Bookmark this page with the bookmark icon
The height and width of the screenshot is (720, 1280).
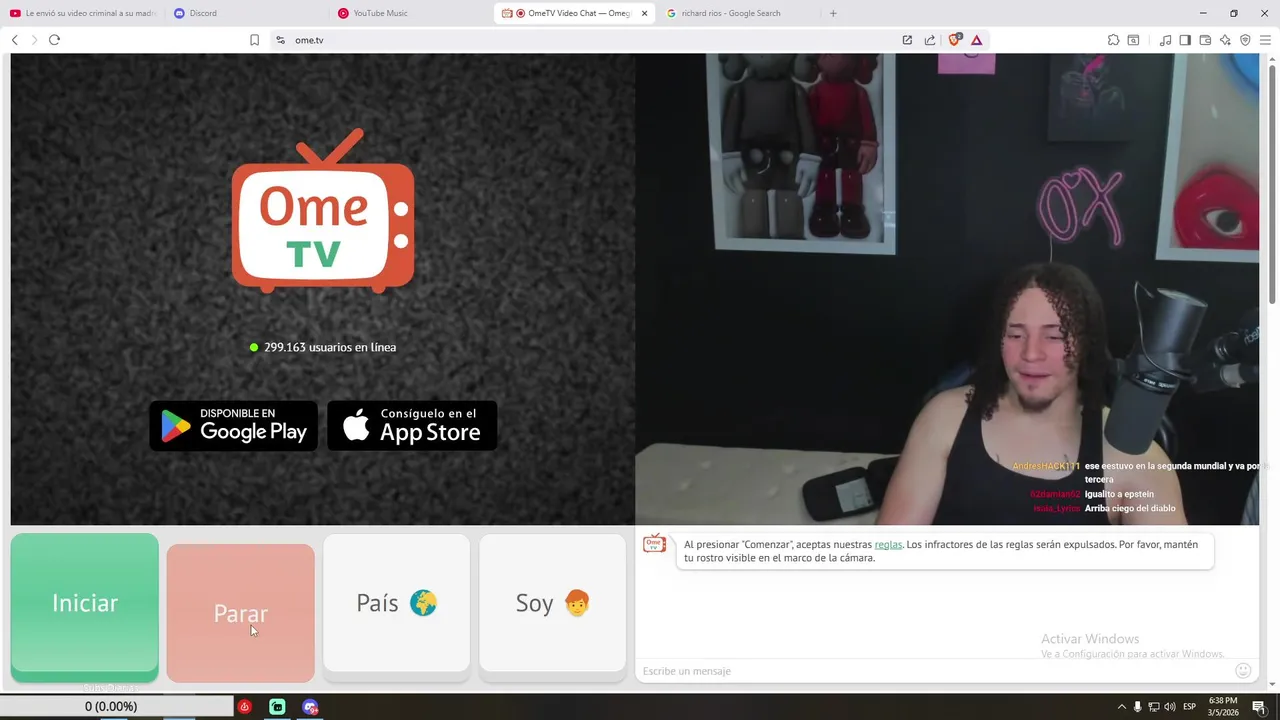[x=254, y=40]
